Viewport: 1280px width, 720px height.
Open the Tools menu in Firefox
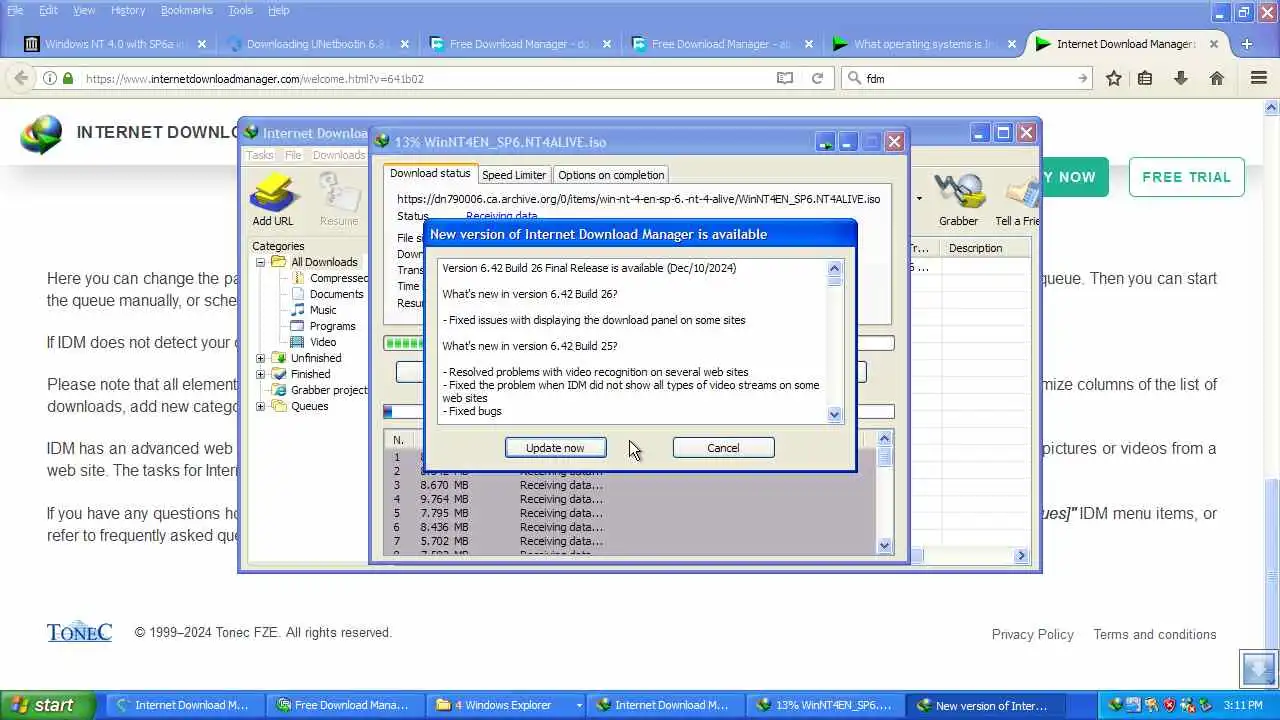click(240, 10)
